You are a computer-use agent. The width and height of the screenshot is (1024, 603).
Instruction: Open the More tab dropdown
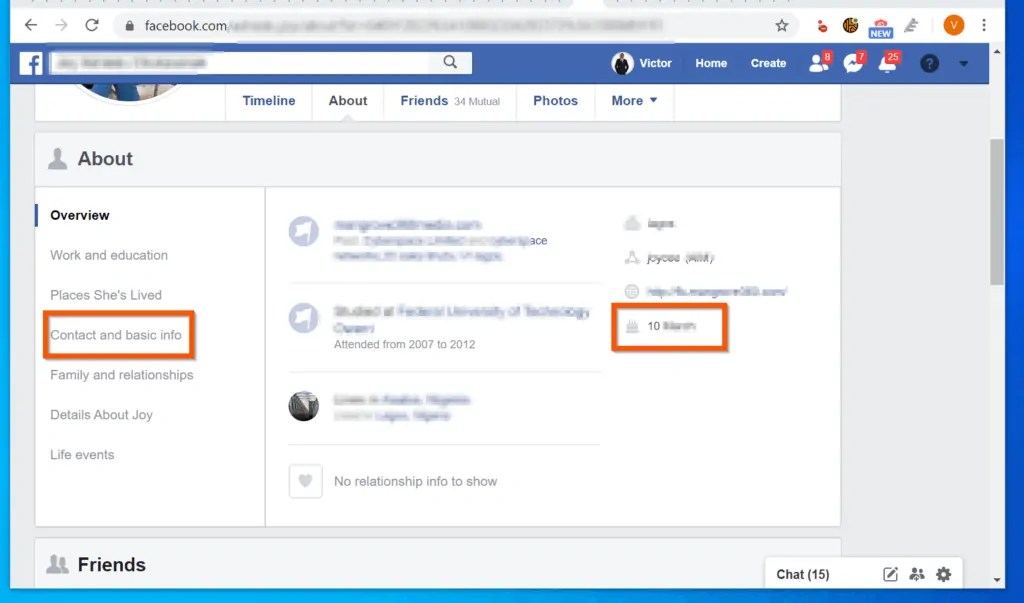click(633, 100)
